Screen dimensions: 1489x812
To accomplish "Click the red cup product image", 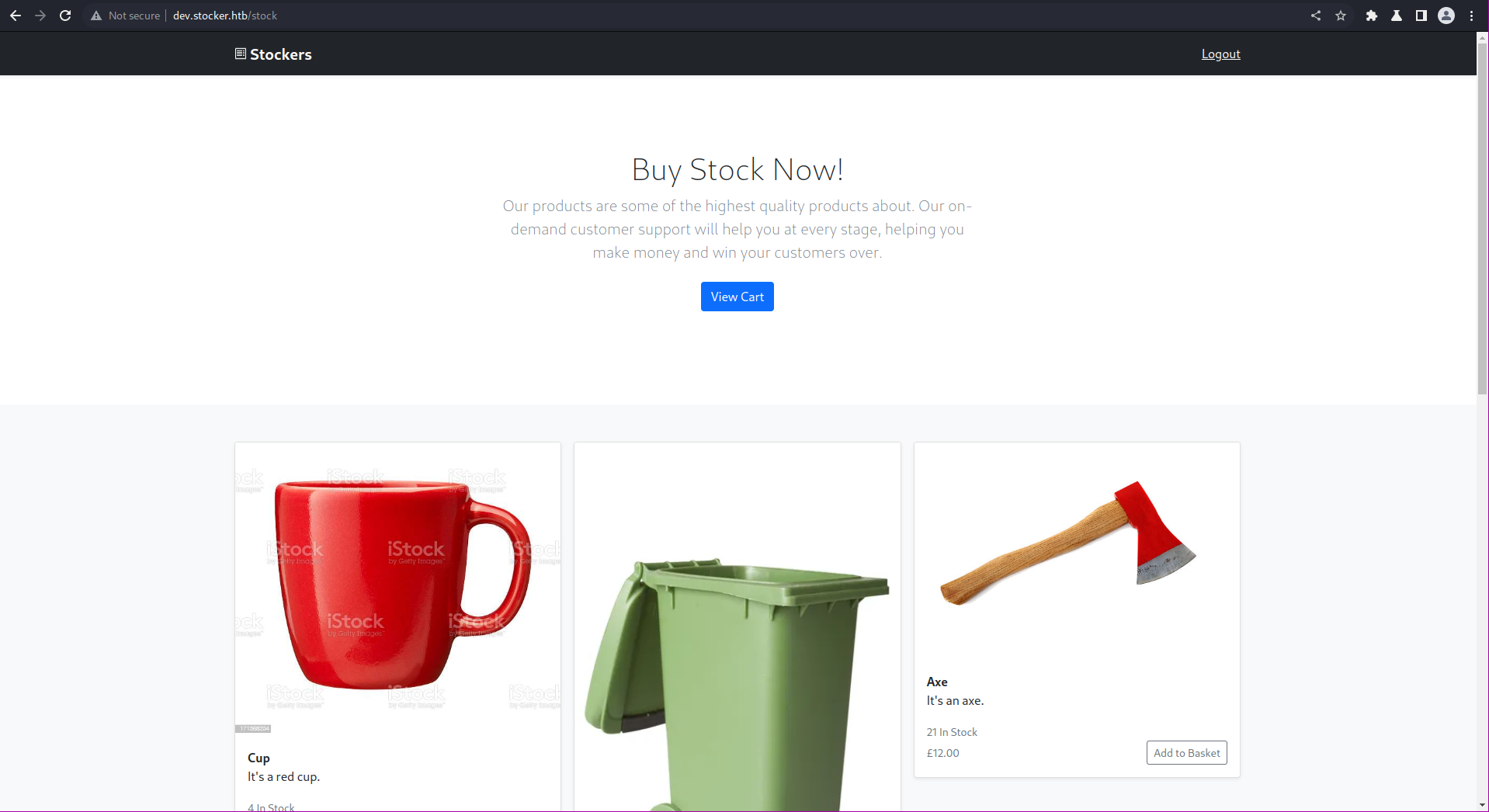I will click(398, 588).
